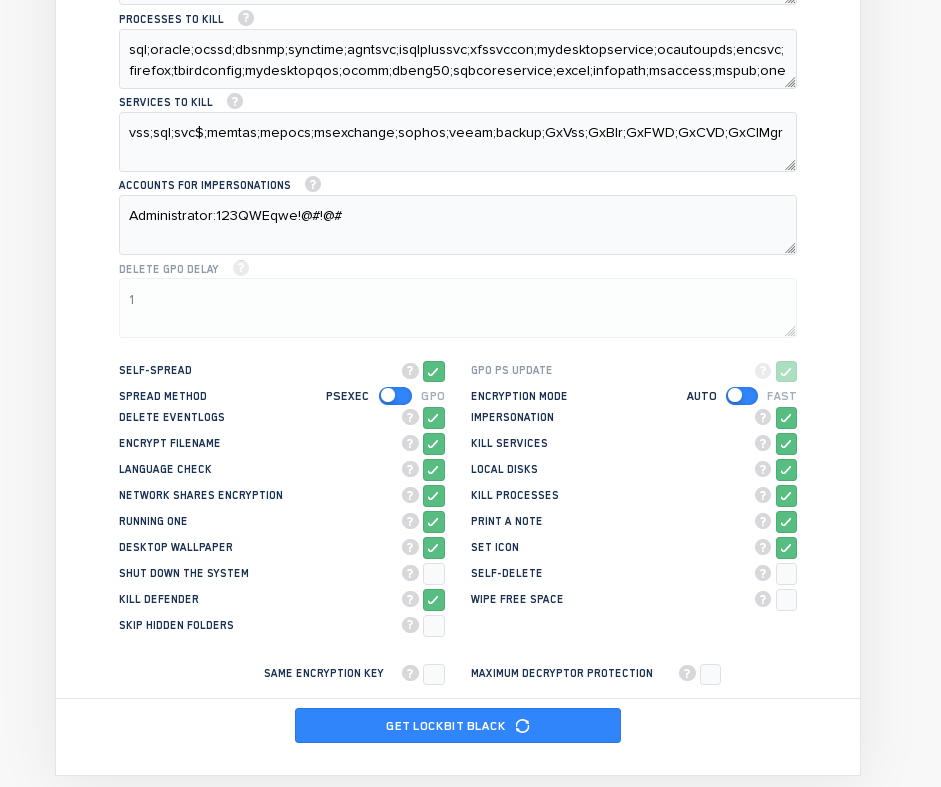Show help for Self-Spread option
The height and width of the screenshot is (787, 941).
410,371
